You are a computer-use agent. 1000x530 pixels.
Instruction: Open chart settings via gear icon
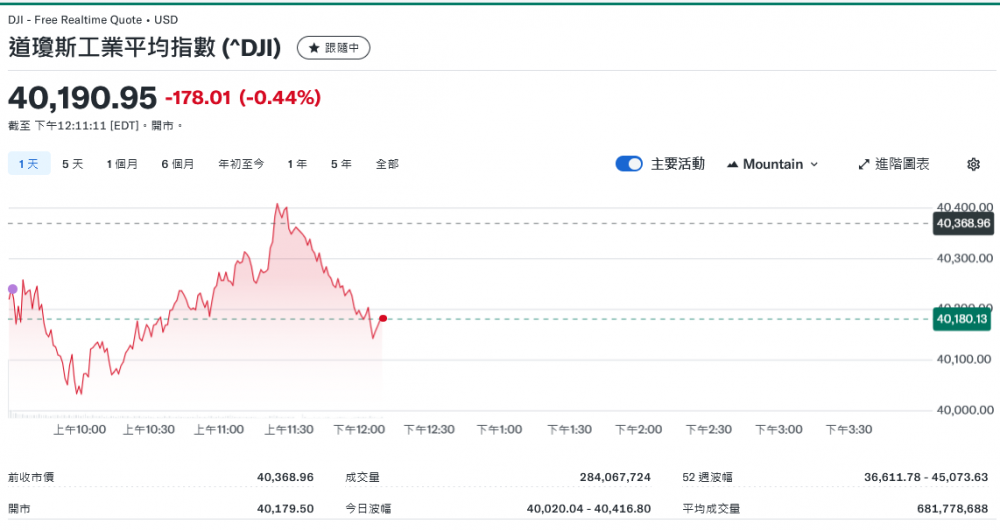[973, 164]
